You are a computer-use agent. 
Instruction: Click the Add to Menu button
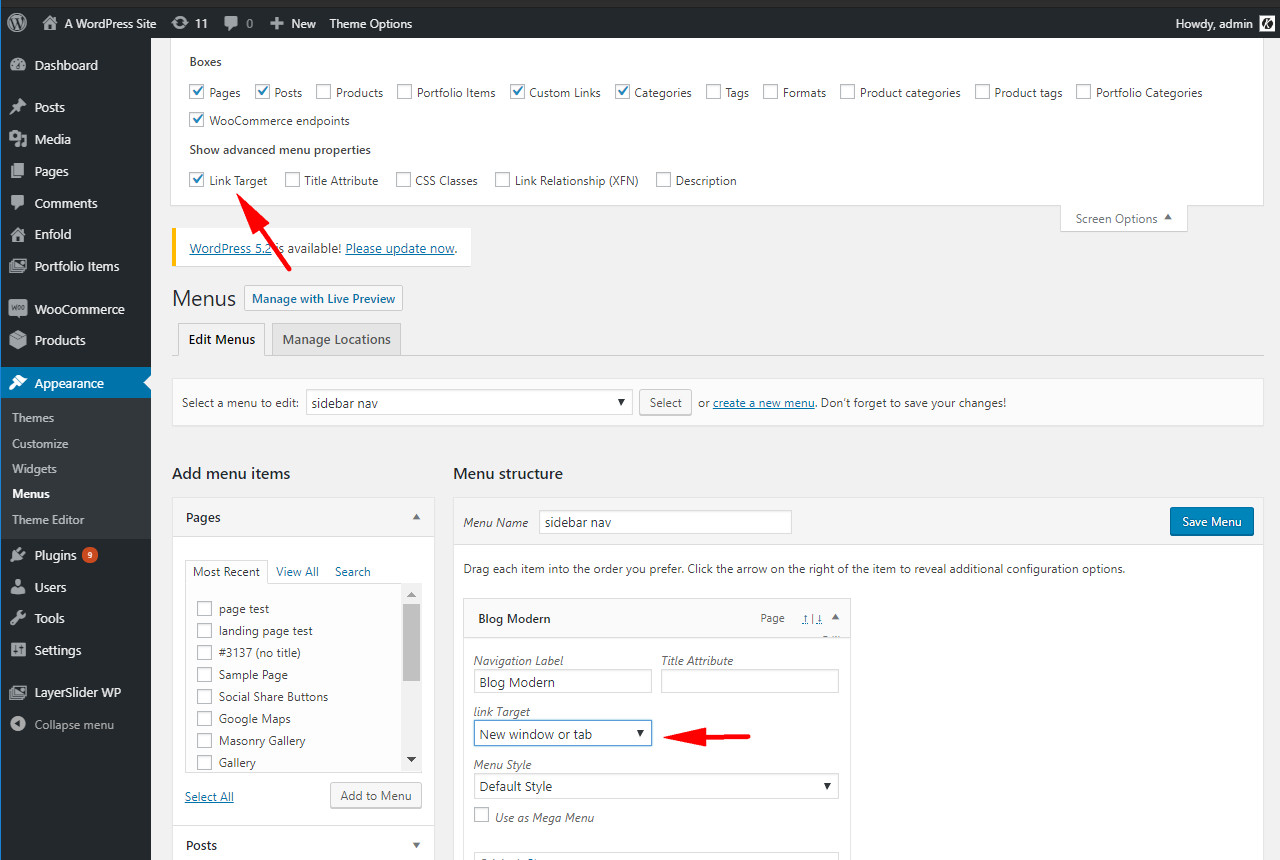click(x=376, y=795)
